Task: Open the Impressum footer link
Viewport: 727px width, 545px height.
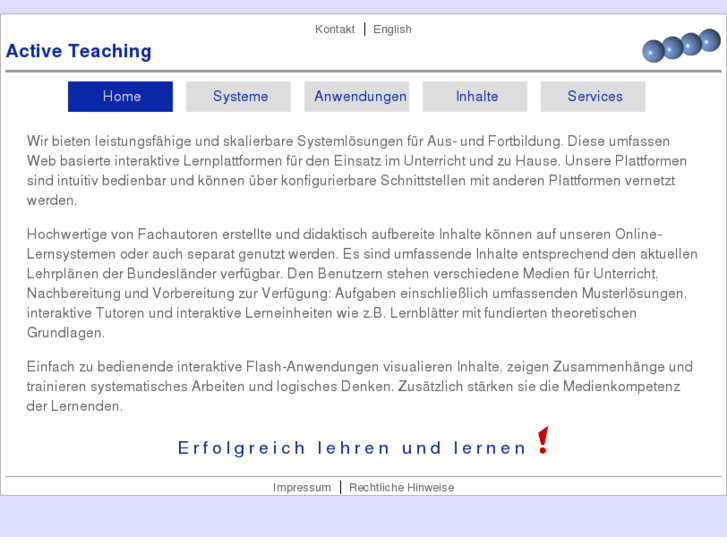Action: [x=302, y=487]
